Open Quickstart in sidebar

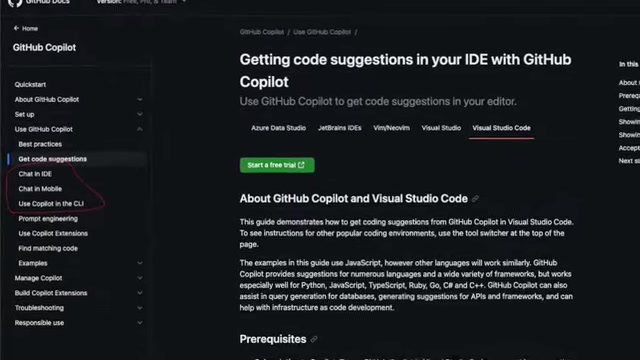(x=30, y=84)
